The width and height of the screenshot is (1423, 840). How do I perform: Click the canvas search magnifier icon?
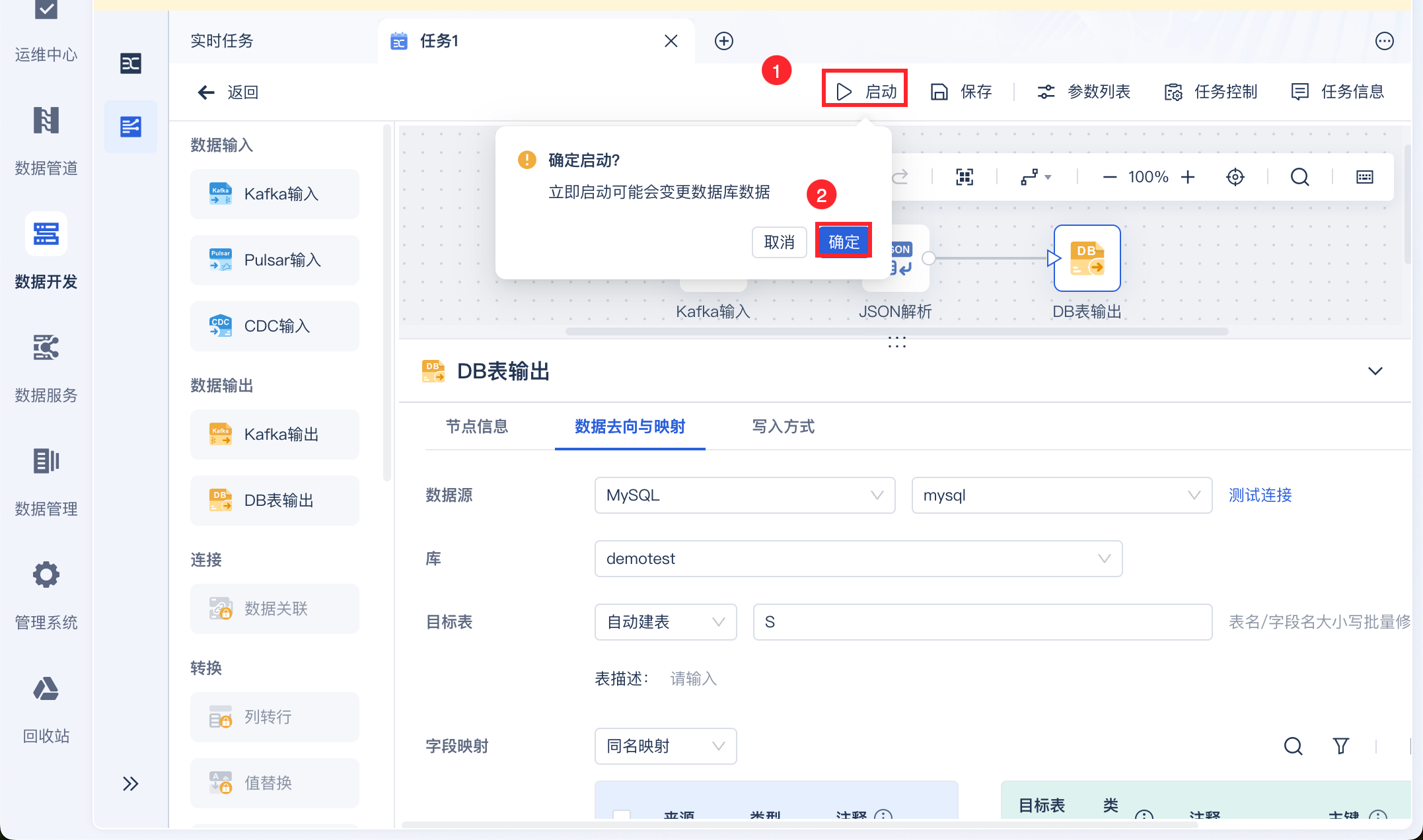(1299, 177)
